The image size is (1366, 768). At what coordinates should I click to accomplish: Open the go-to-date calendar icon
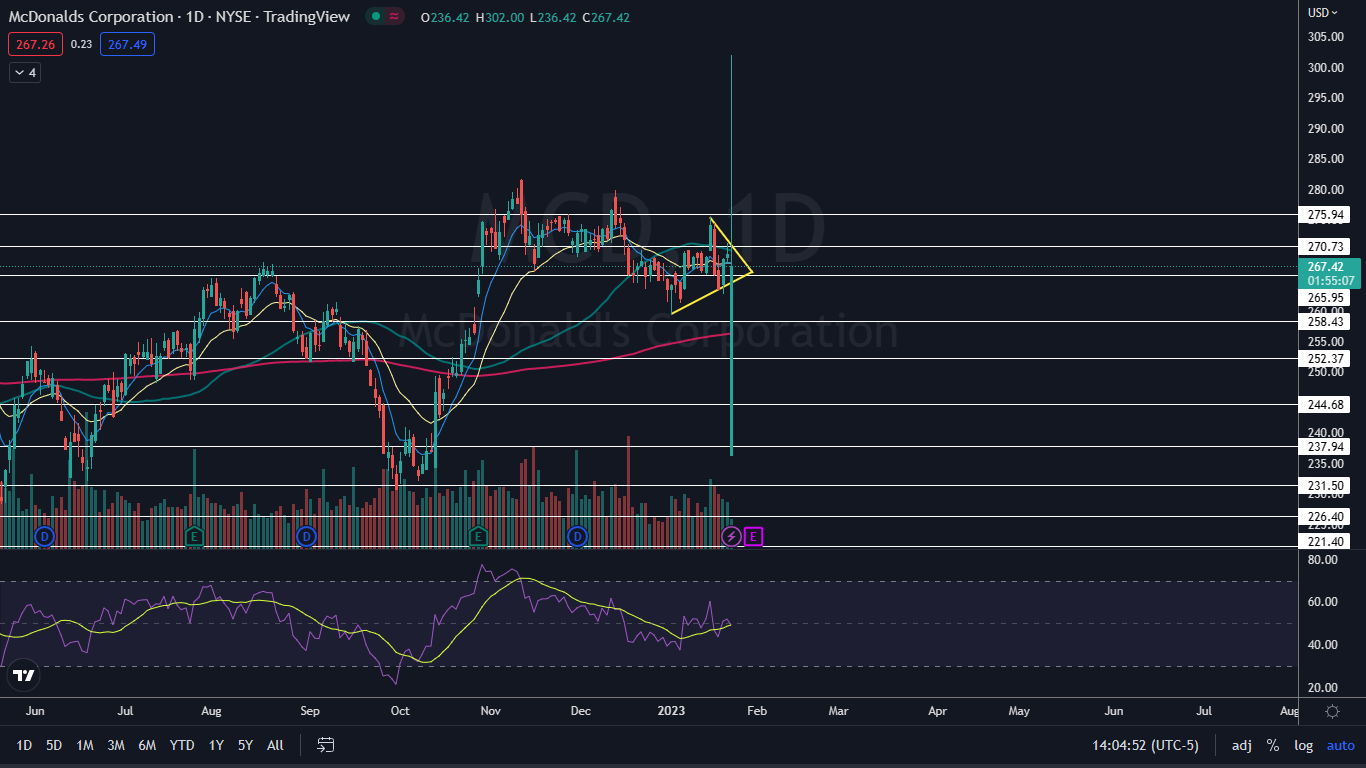pyautogui.click(x=325, y=745)
